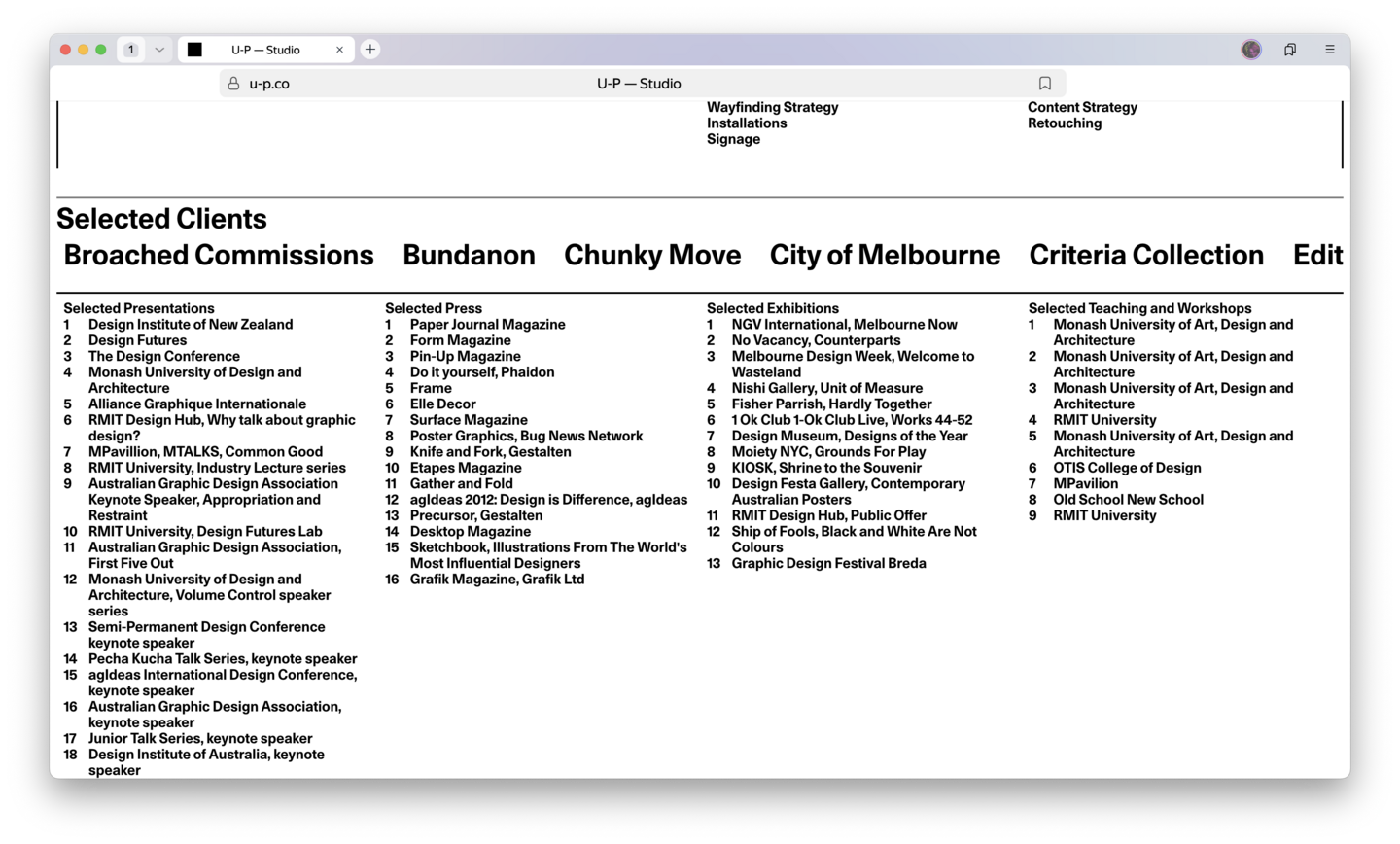Click the Design Futures presentation entry
The image size is (1400, 844).
coord(137,340)
